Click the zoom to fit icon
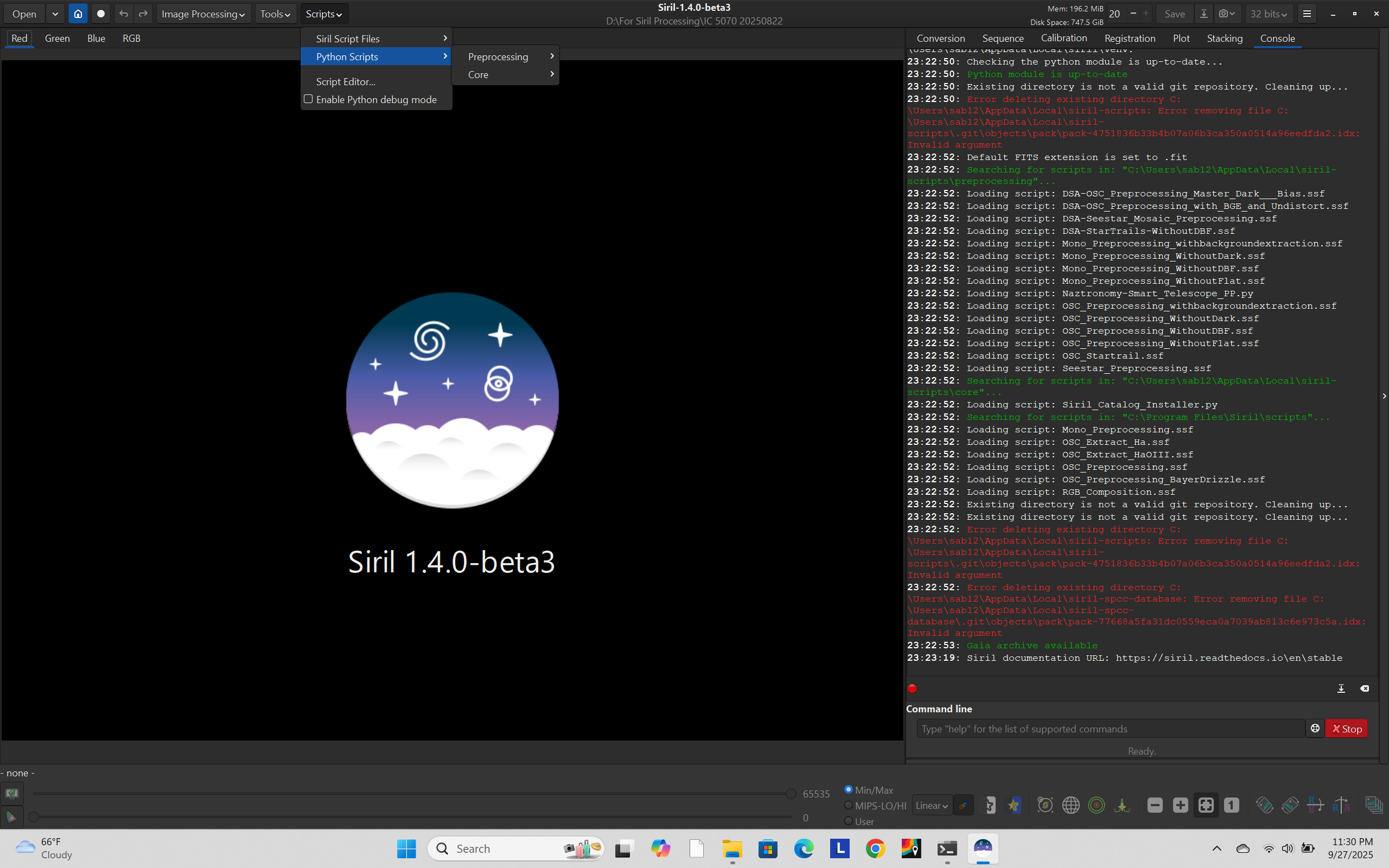The image size is (1389, 868). pyautogui.click(x=1205, y=806)
